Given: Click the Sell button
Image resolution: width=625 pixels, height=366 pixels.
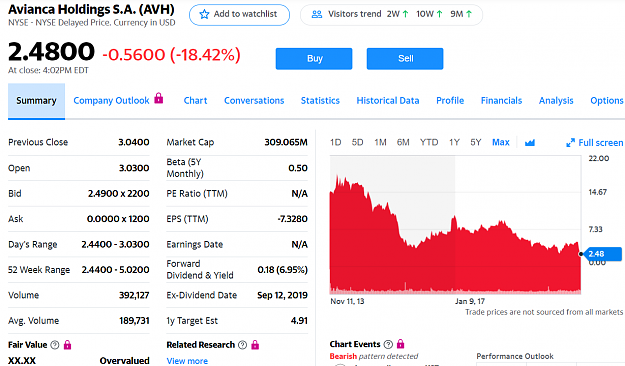Looking at the screenshot, I should click(405, 59).
